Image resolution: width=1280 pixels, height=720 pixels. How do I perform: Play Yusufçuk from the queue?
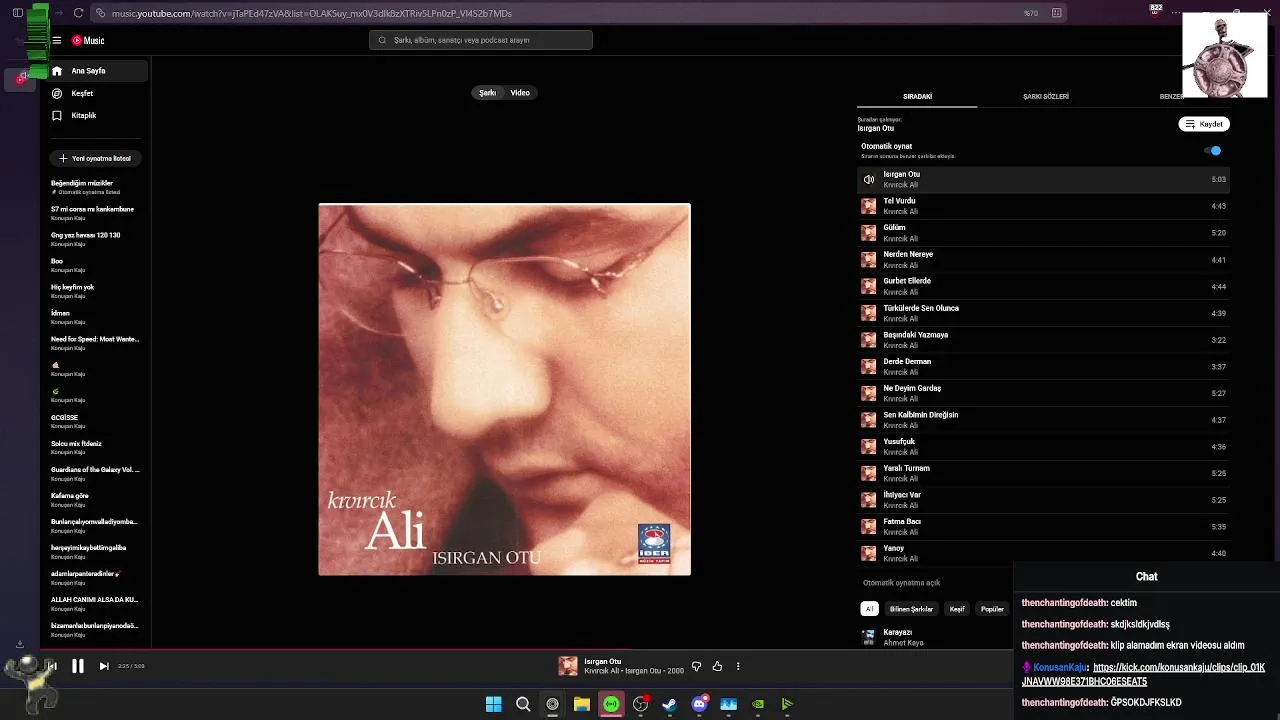pos(1043,447)
